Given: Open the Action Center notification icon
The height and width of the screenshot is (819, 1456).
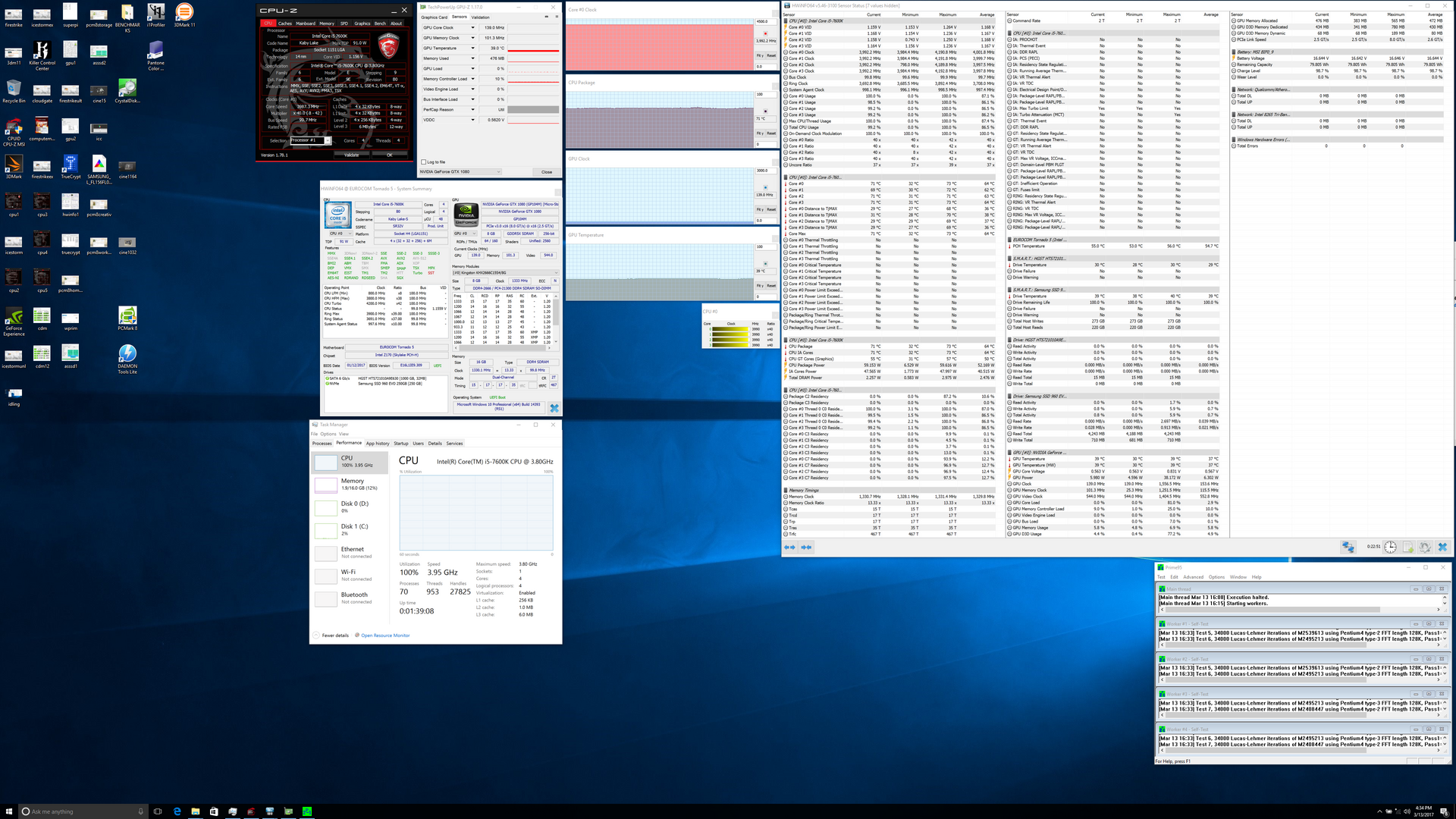Looking at the screenshot, I should coord(1443,811).
